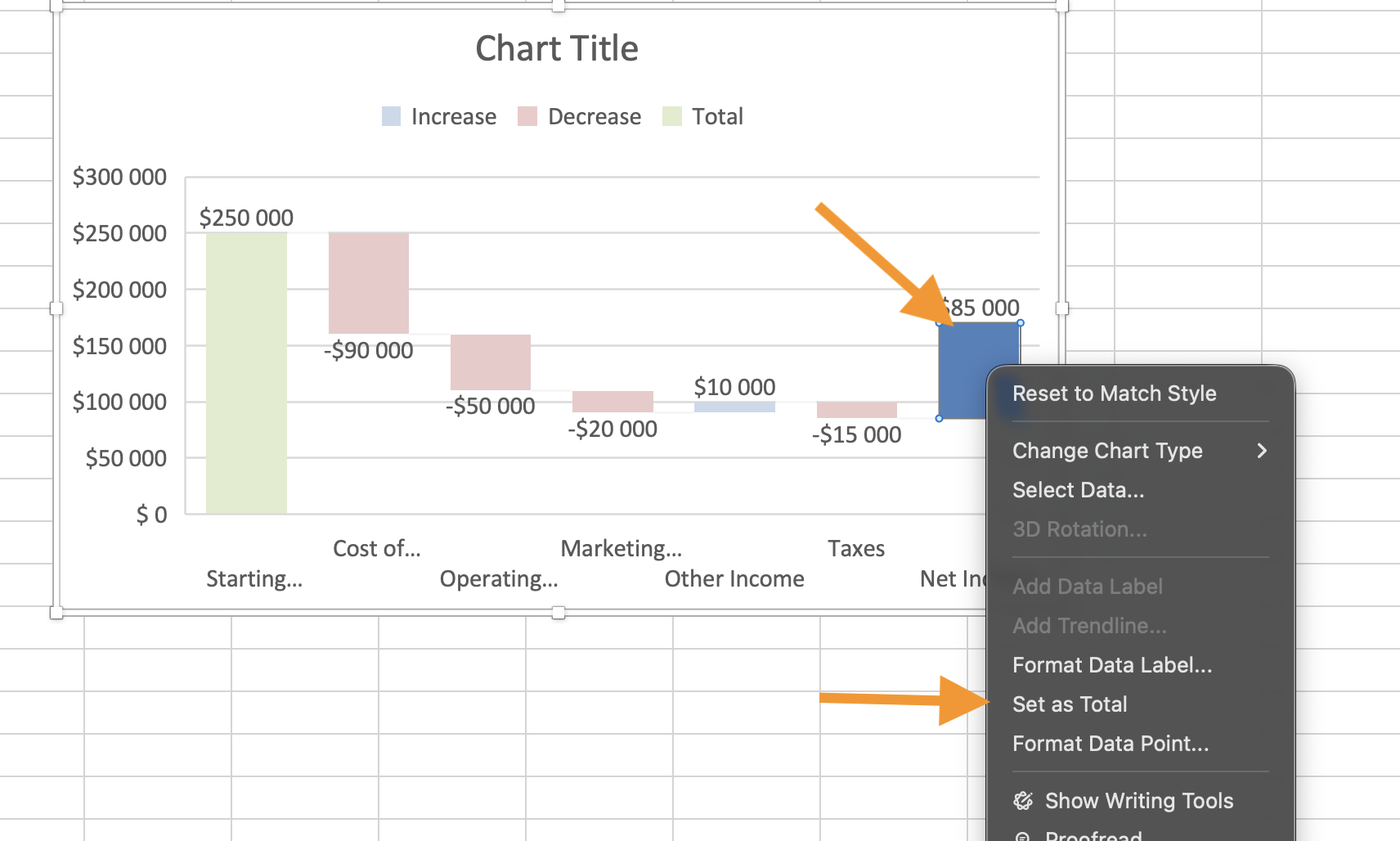Select the -$90 000 decrease bar
Viewport: 1400px width, 841px height.
(368, 282)
